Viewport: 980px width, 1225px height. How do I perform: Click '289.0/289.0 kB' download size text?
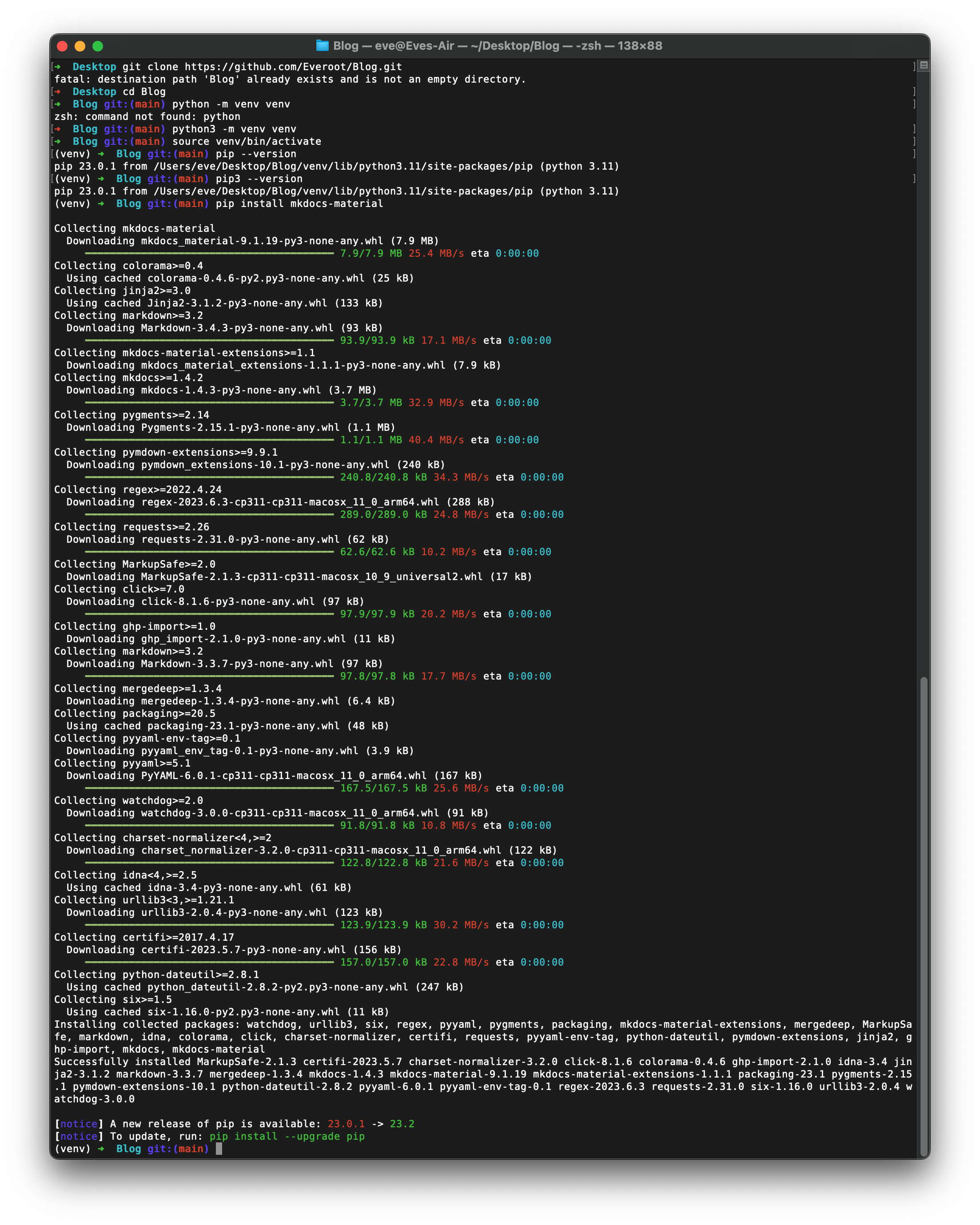(384, 514)
